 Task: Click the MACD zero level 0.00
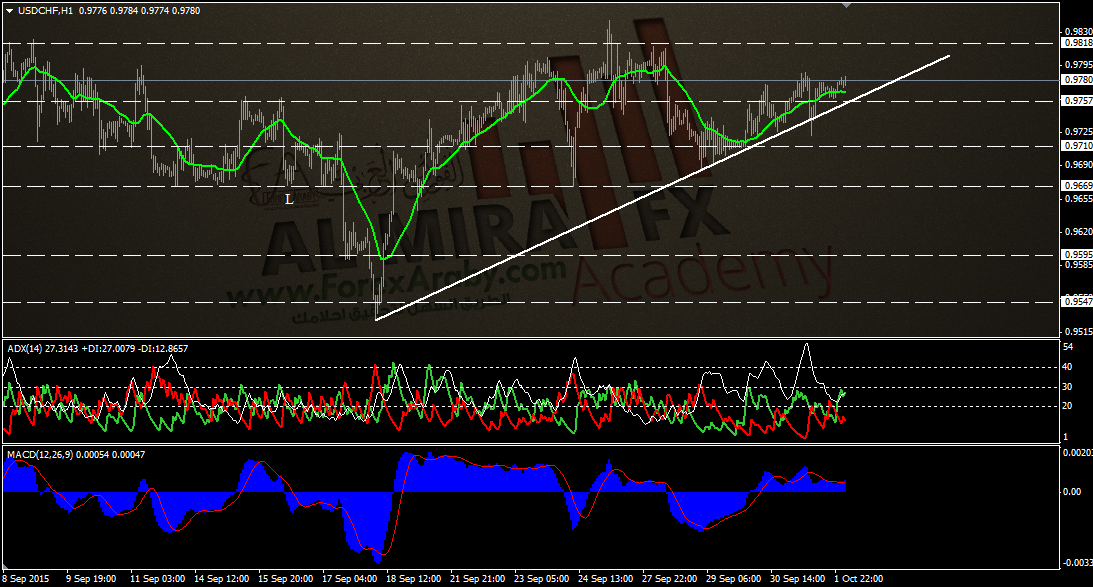click(x=1072, y=492)
